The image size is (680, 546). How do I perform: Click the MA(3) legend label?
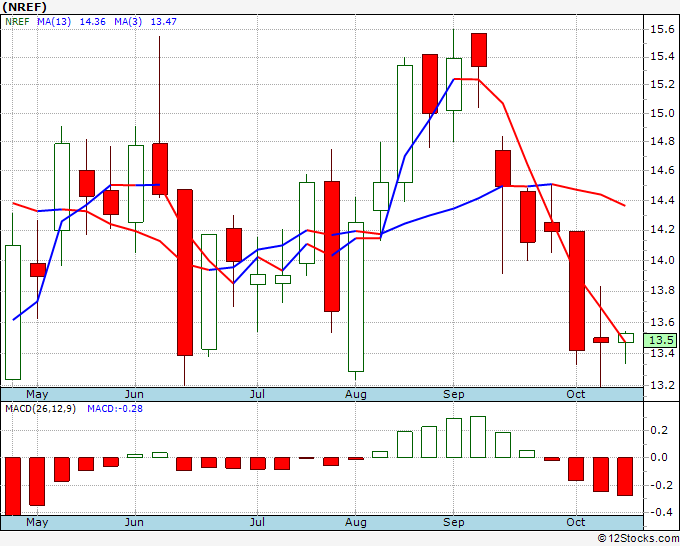128,22
